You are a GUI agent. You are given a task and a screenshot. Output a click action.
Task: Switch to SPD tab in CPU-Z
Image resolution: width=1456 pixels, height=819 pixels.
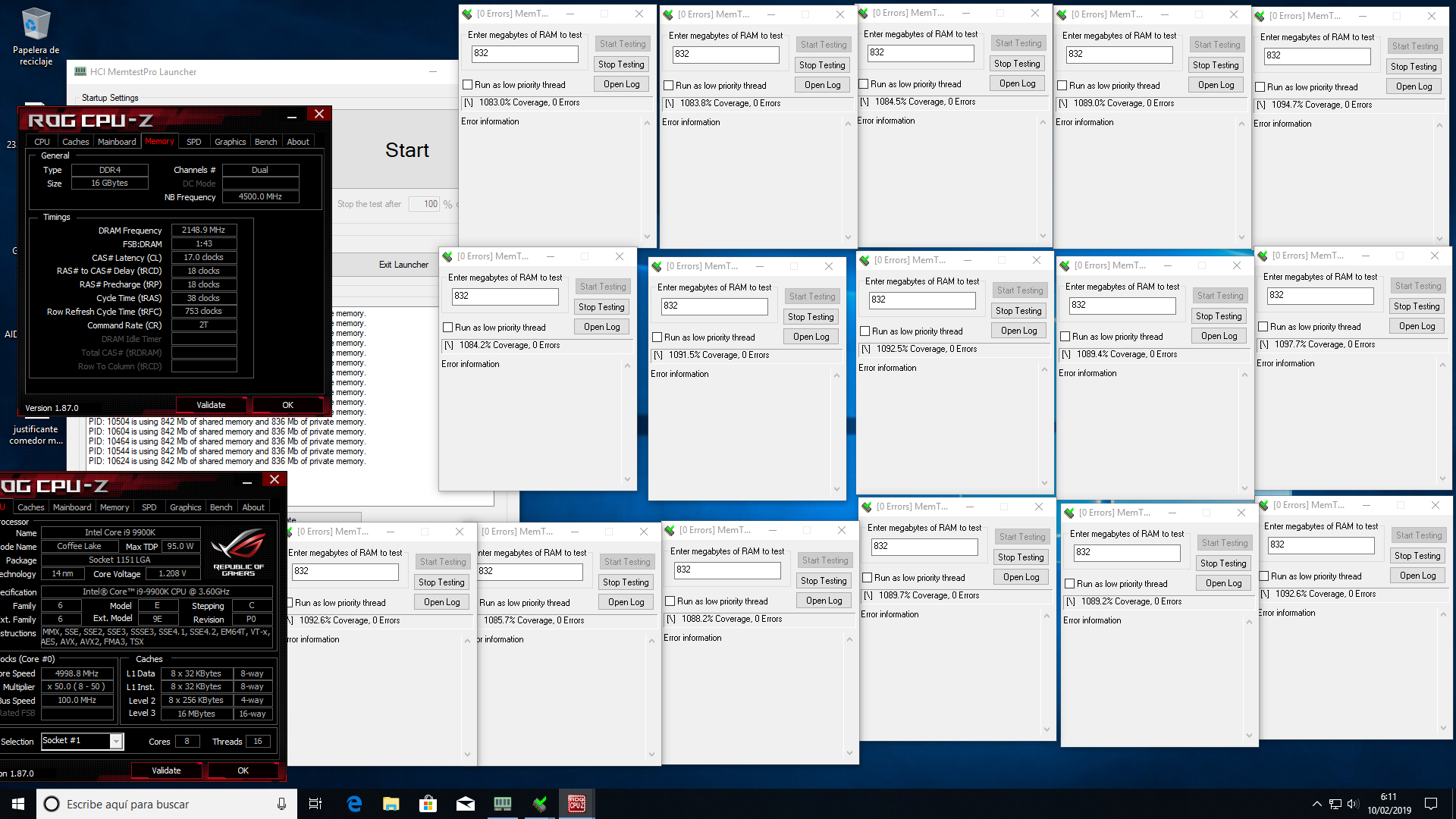coord(194,142)
